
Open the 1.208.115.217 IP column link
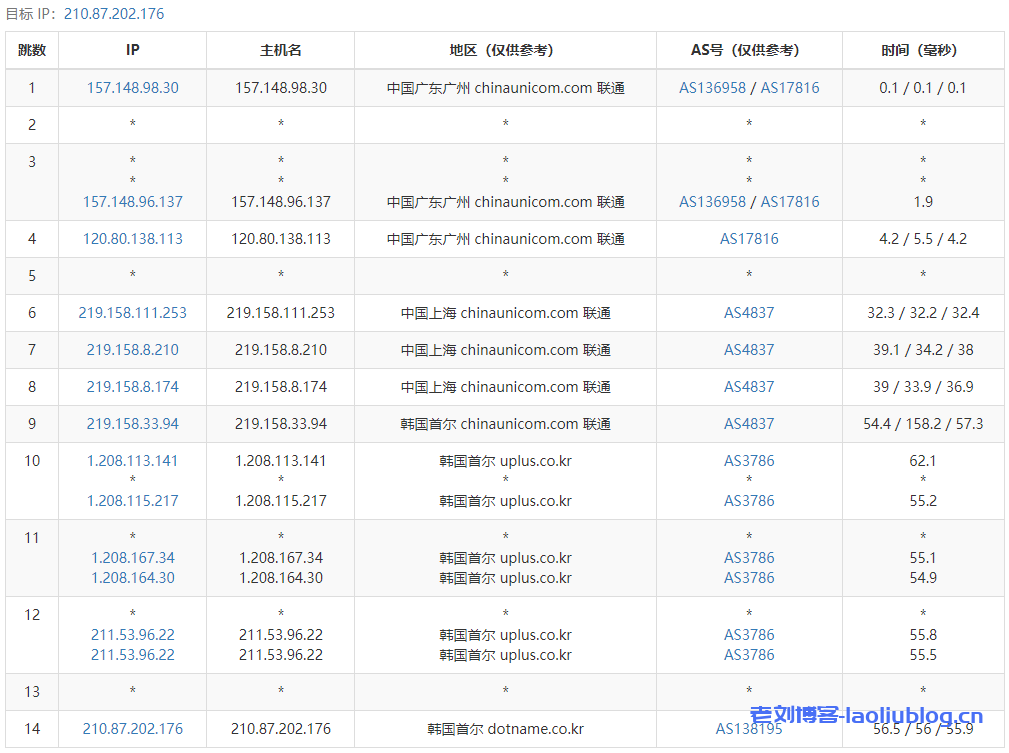click(132, 501)
